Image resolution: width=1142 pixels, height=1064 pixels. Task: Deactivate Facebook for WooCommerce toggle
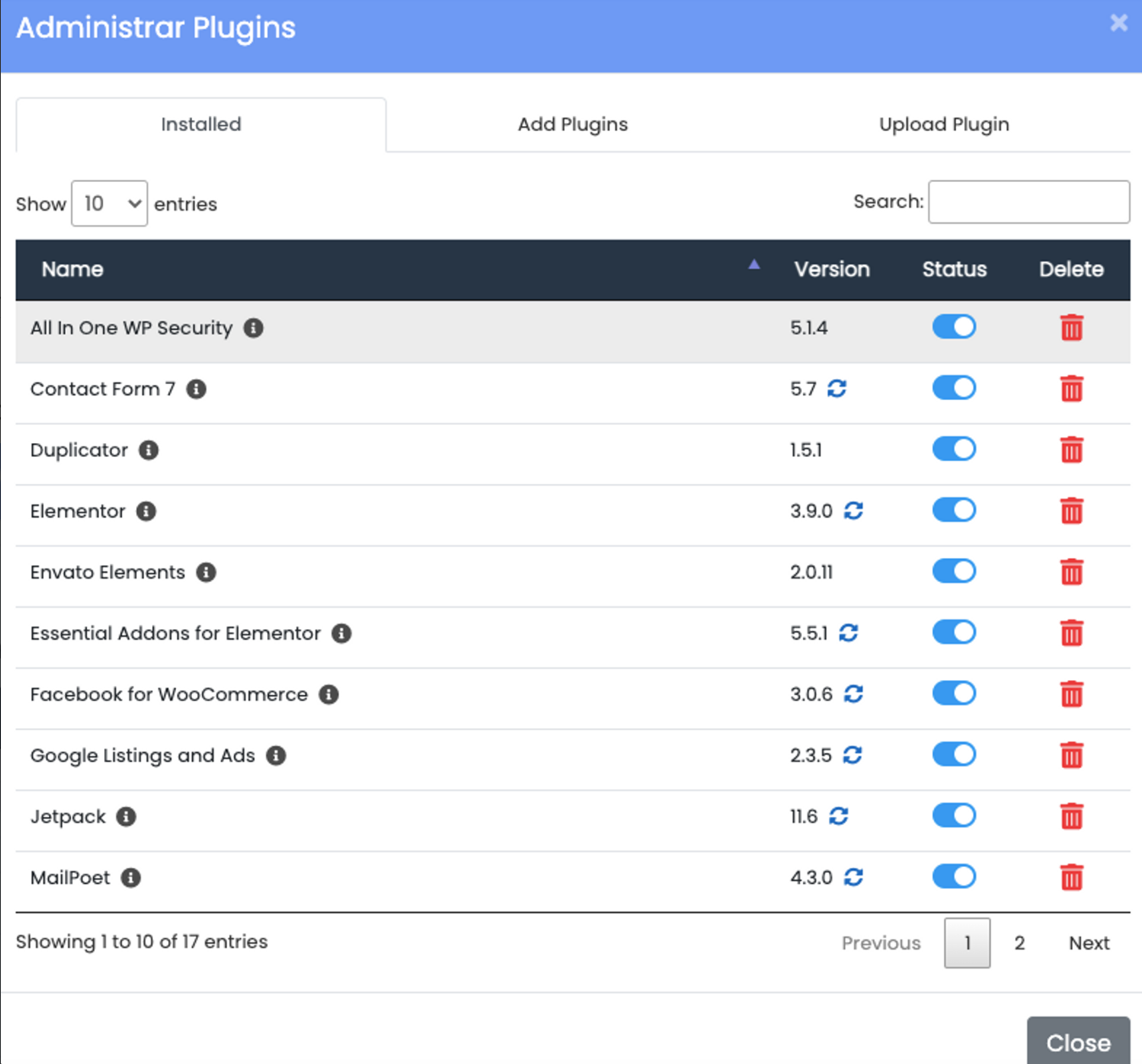tap(954, 693)
